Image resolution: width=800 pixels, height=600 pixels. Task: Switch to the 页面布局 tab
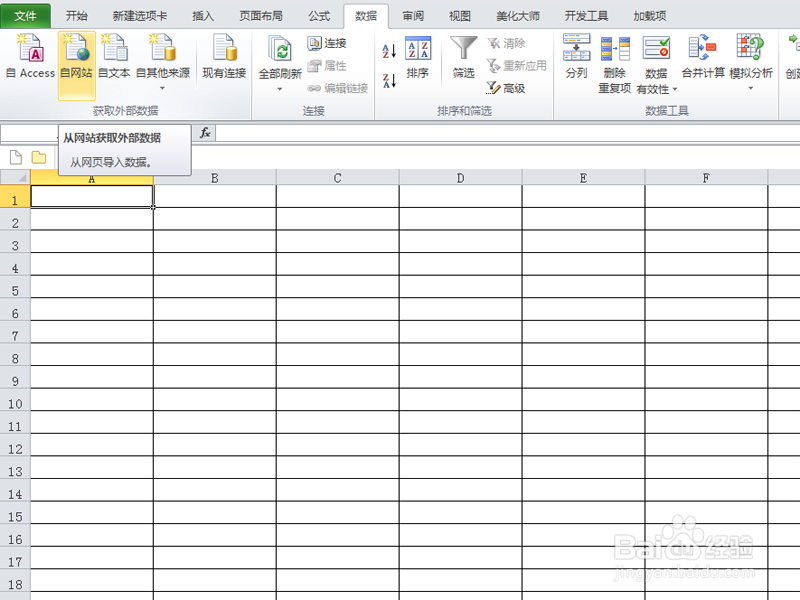(261, 16)
